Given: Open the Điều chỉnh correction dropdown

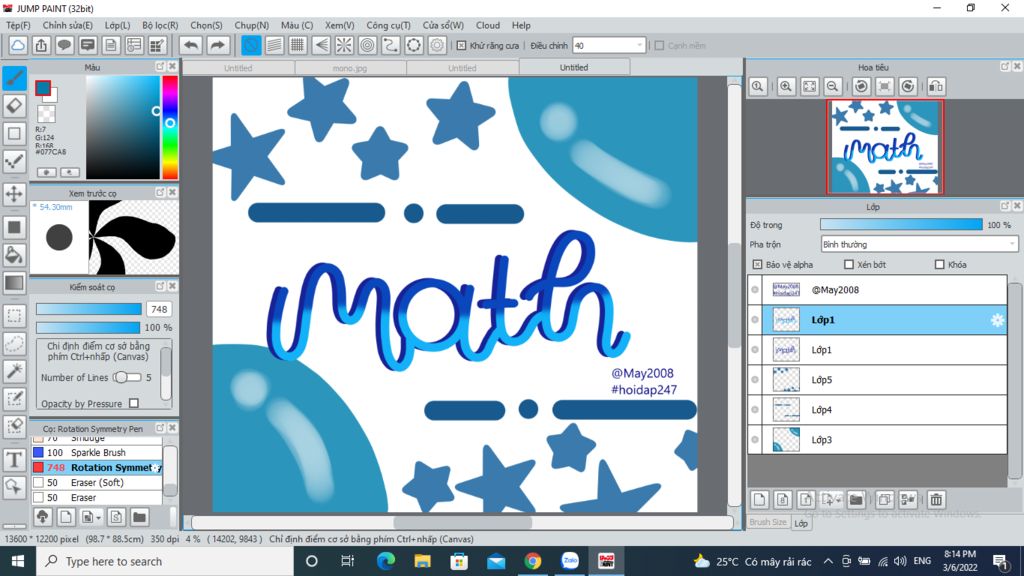Looking at the screenshot, I should click(x=609, y=46).
